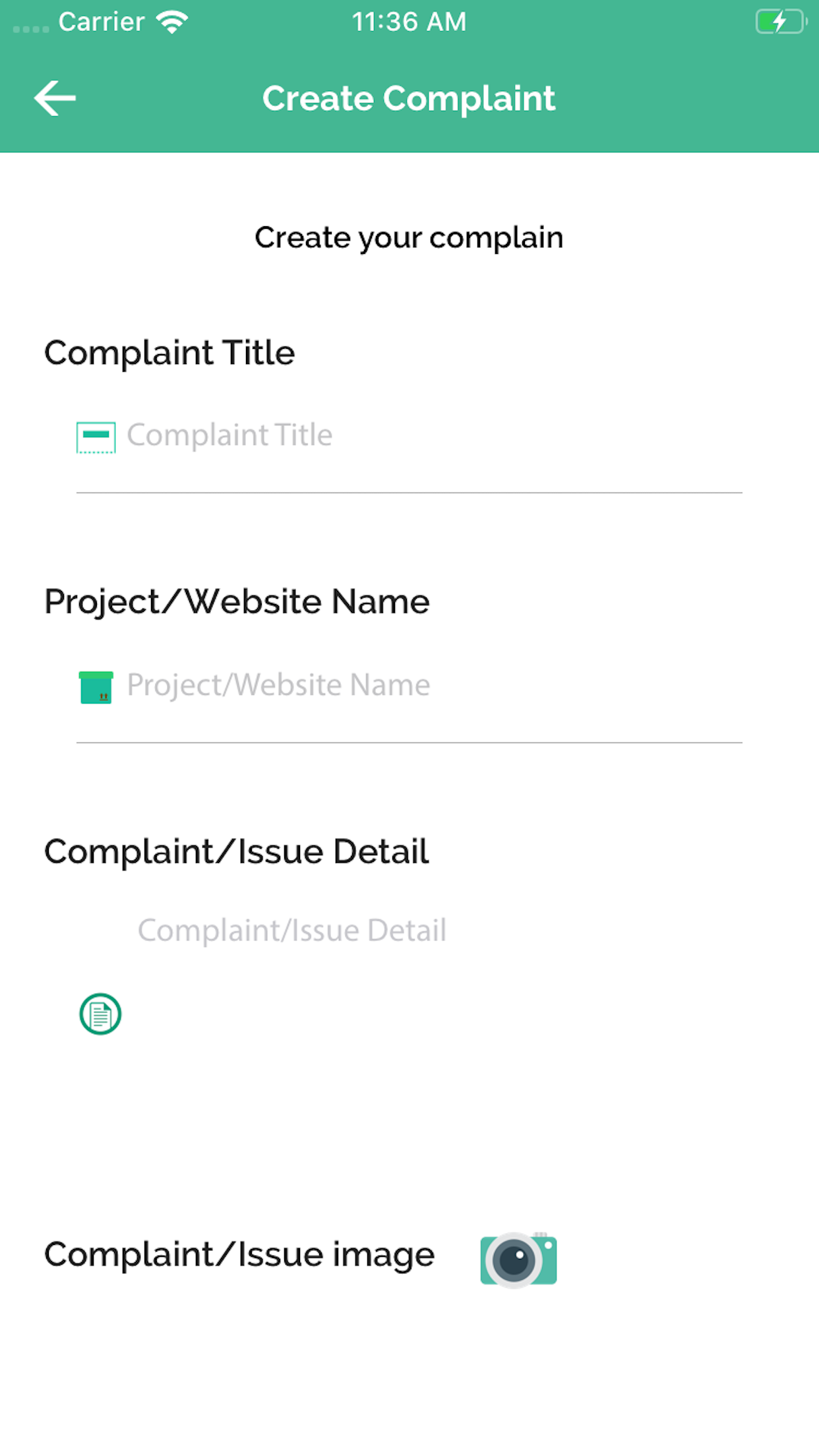Click the underline below Complaint Title field
This screenshot has height=1456, width=819.
[409, 492]
